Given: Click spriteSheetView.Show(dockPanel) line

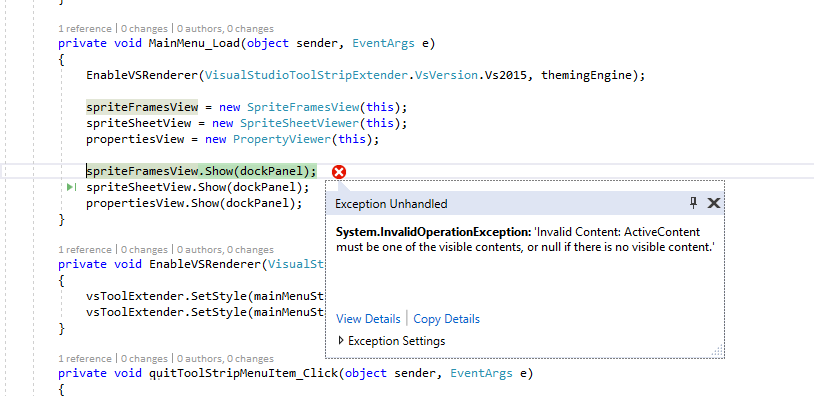Looking at the screenshot, I should [198, 187].
